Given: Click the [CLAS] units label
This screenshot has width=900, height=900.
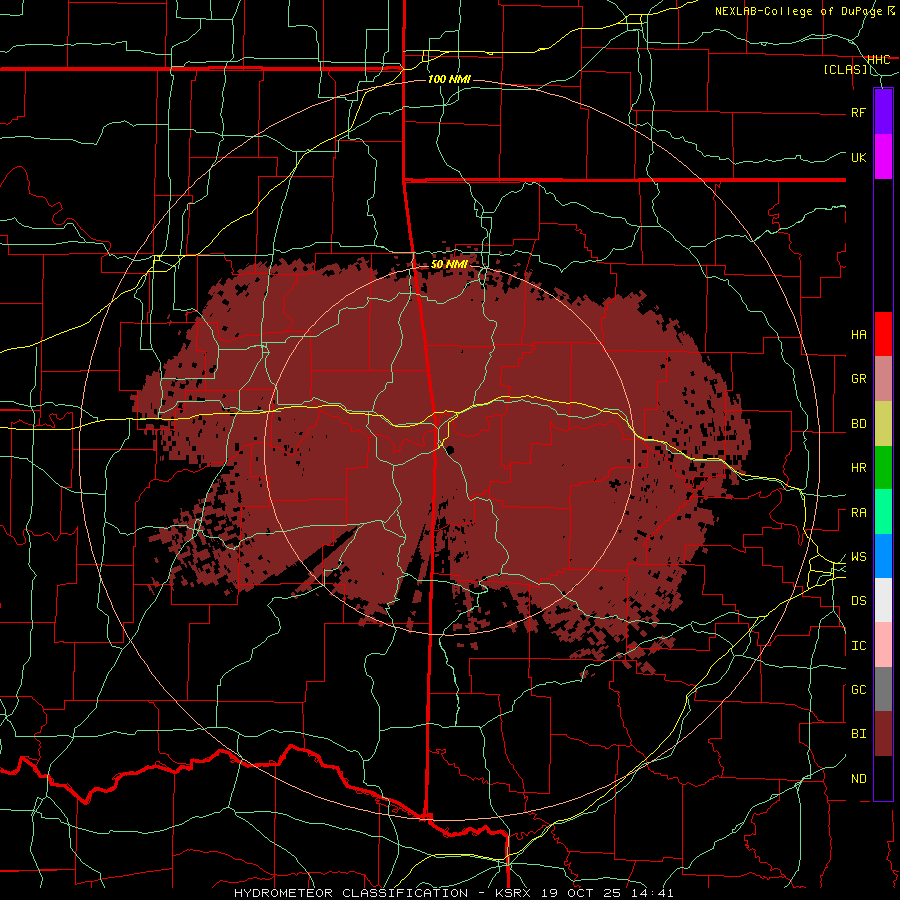Looking at the screenshot, I should pos(845,70).
